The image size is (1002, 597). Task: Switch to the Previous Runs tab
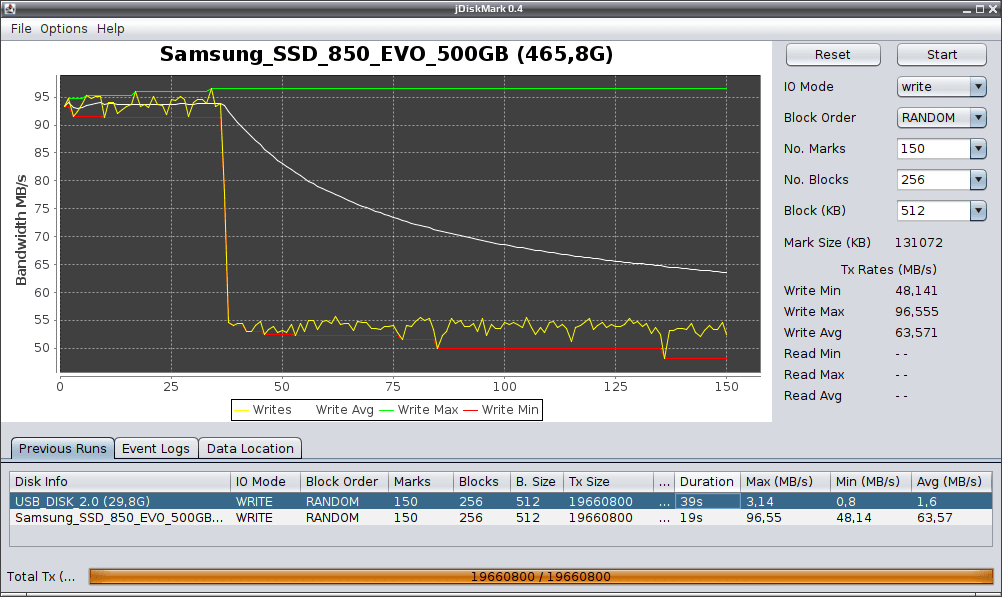63,449
